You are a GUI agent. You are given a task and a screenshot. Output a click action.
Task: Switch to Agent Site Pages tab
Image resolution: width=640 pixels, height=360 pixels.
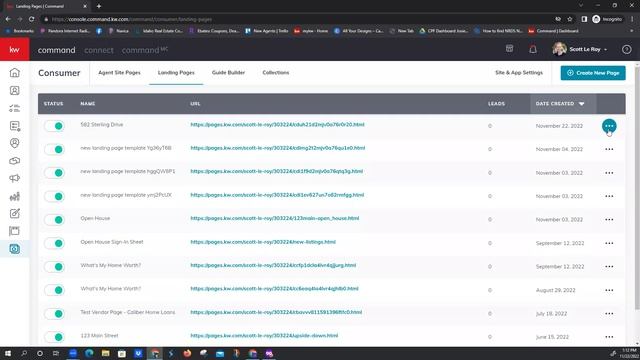[119, 73]
